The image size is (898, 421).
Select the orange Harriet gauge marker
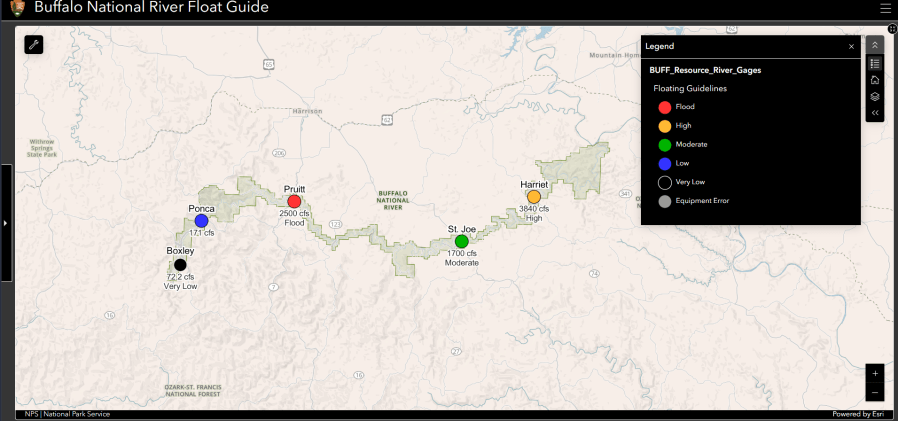coord(534,197)
